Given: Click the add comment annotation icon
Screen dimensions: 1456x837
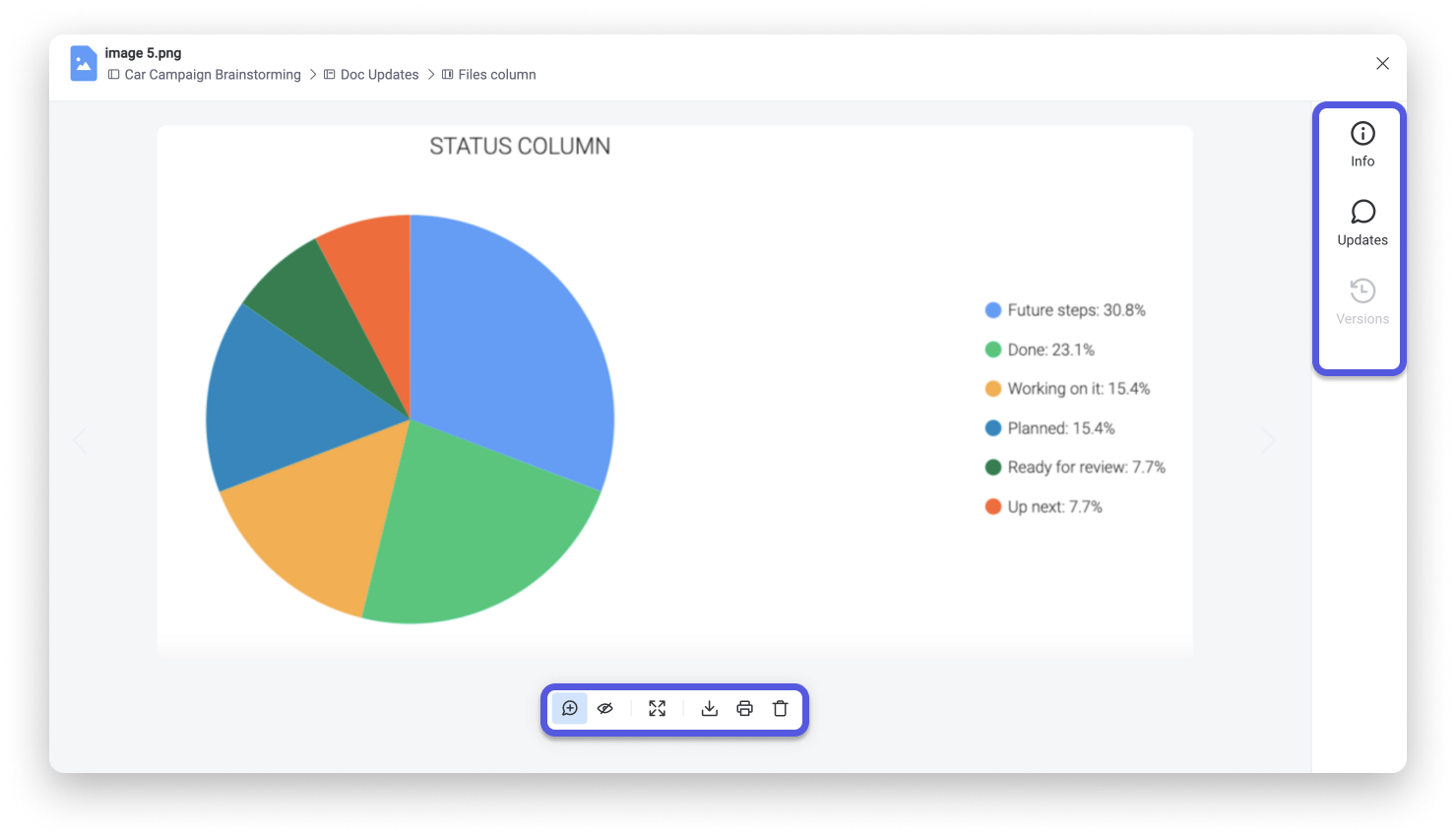Looking at the screenshot, I should click(570, 708).
